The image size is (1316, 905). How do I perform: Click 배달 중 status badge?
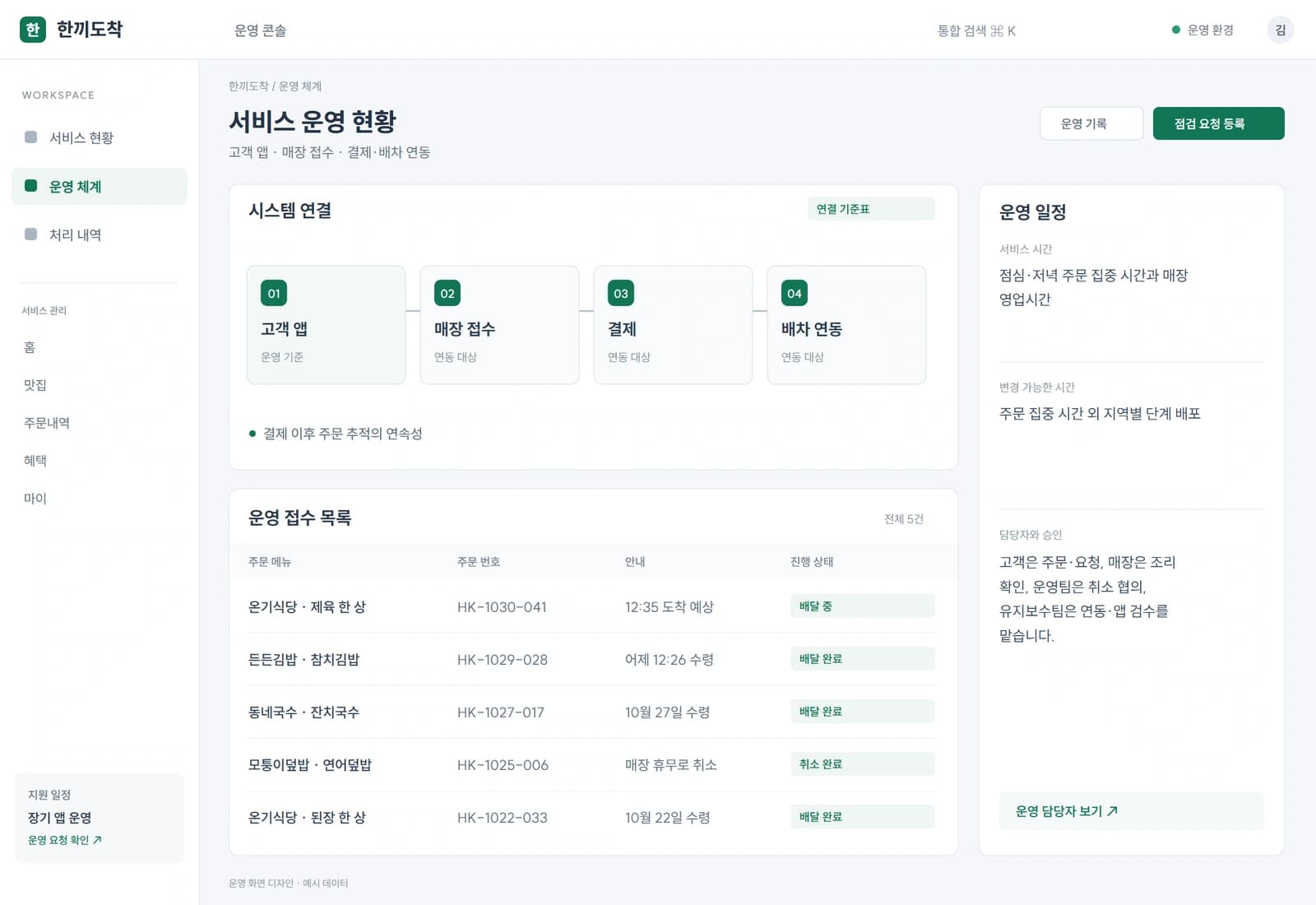(863, 606)
